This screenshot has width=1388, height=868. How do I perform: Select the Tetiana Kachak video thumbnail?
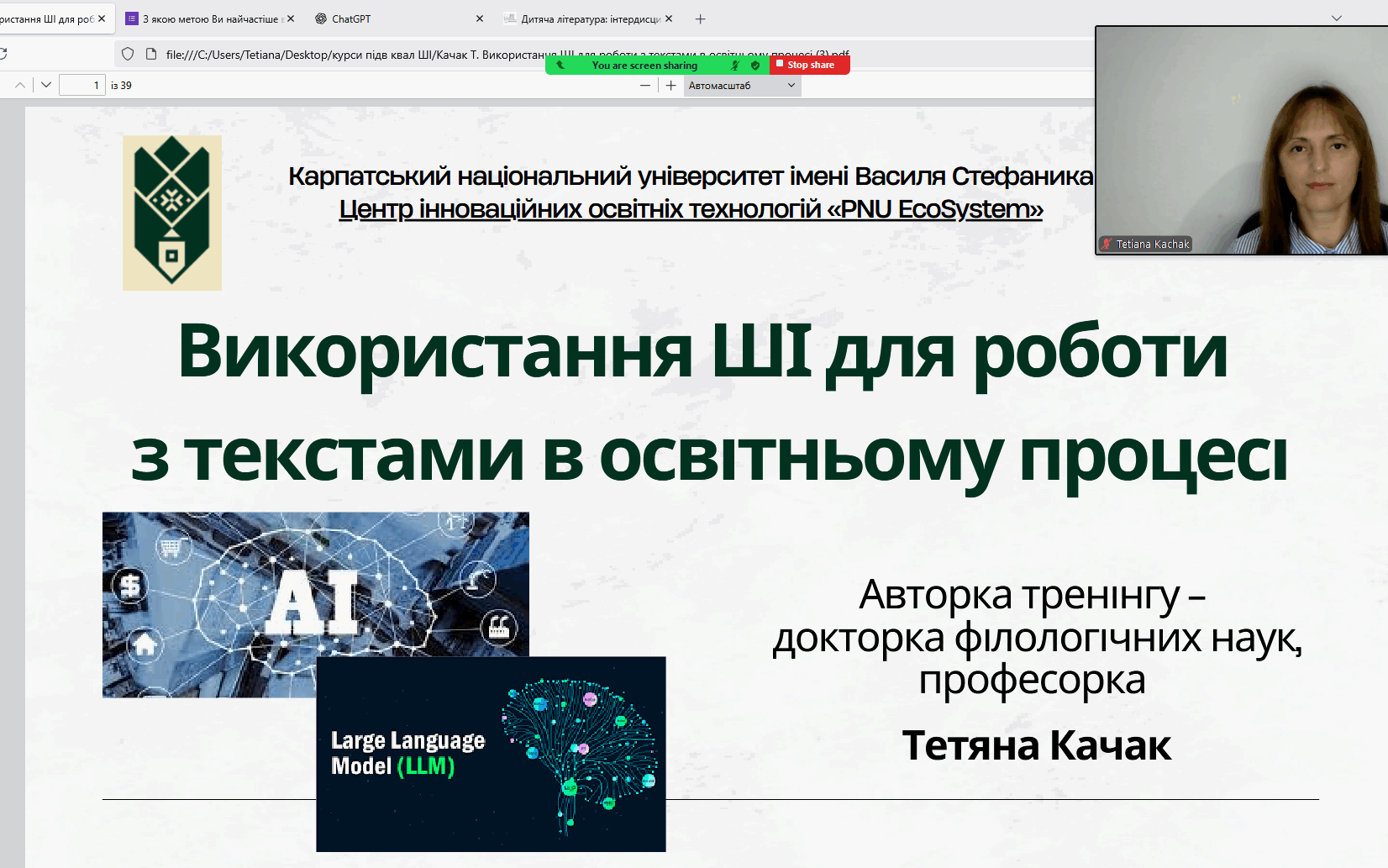pyautogui.click(x=1242, y=140)
